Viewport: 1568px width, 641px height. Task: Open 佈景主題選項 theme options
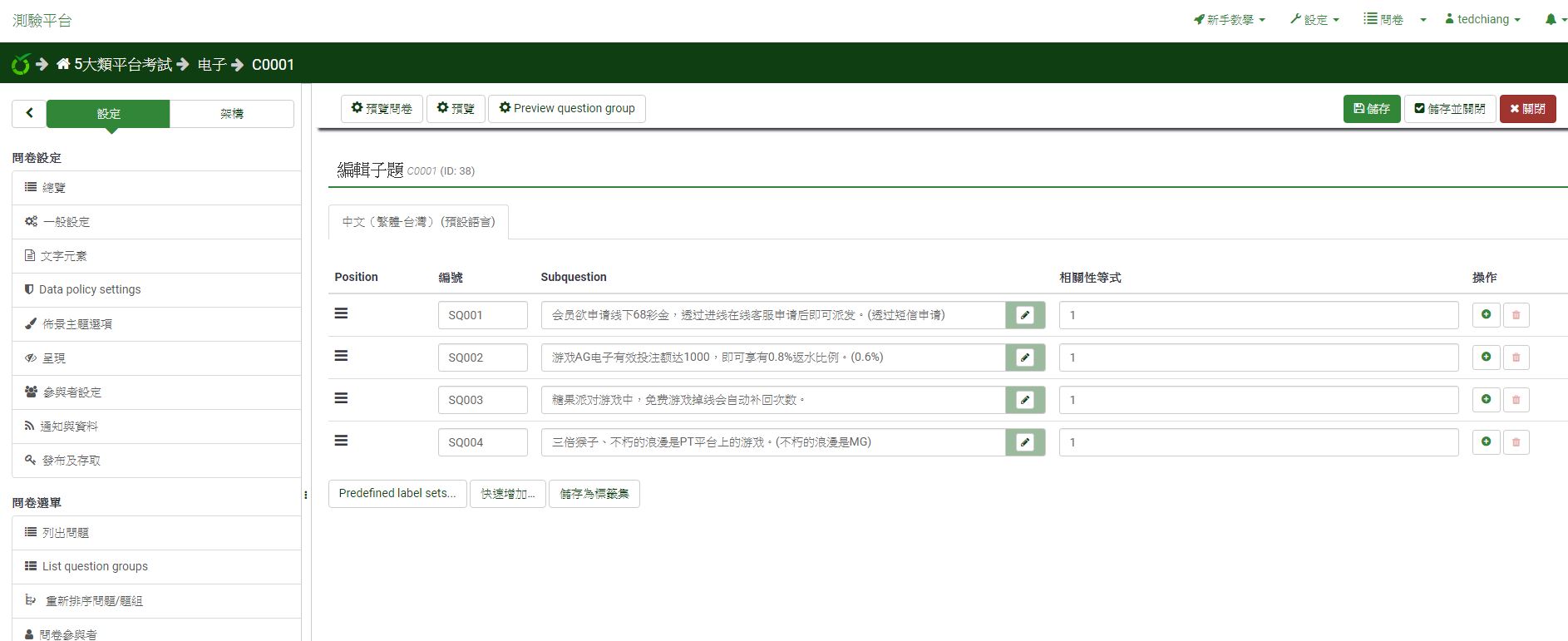(x=156, y=324)
